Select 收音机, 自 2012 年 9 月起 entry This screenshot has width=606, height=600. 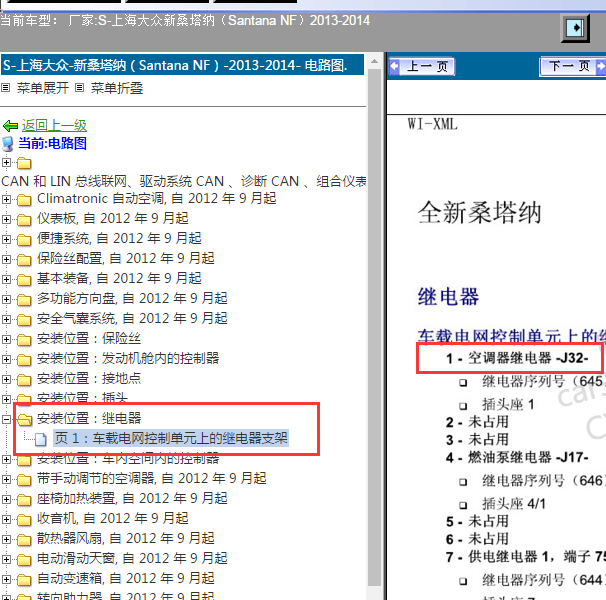pyautogui.click(x=112, y=519)
